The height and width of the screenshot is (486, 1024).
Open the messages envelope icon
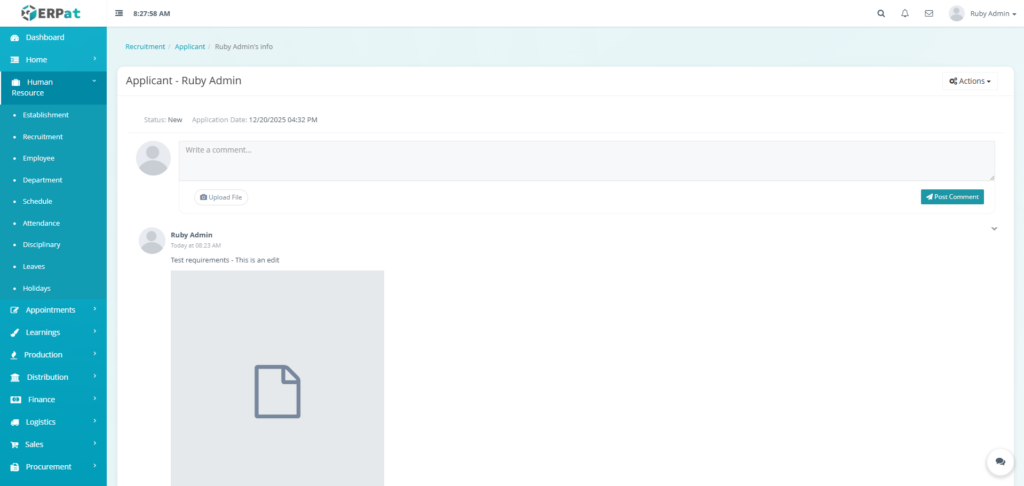929,13
